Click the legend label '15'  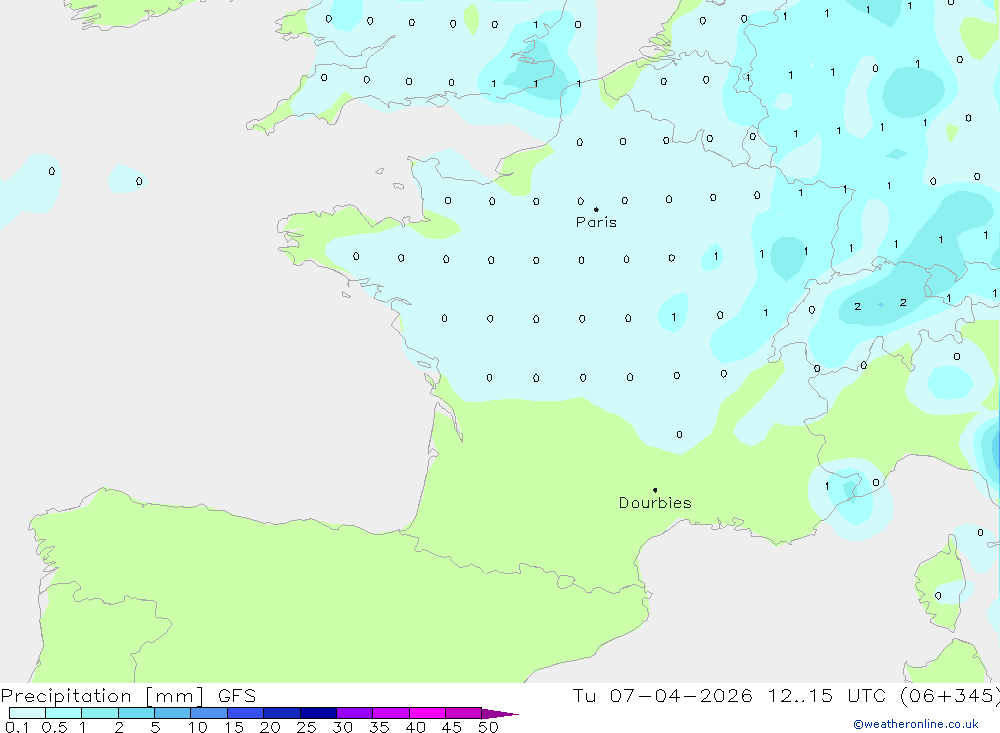coord(234,727)
